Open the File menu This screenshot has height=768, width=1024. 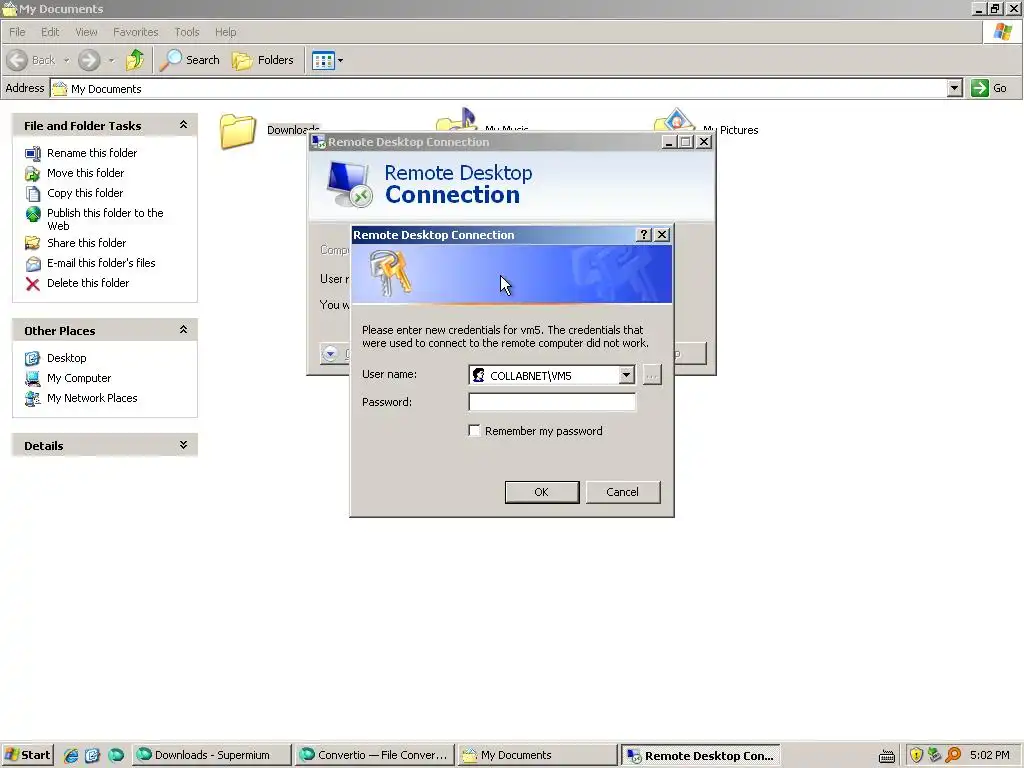click(x=17, y=32)
